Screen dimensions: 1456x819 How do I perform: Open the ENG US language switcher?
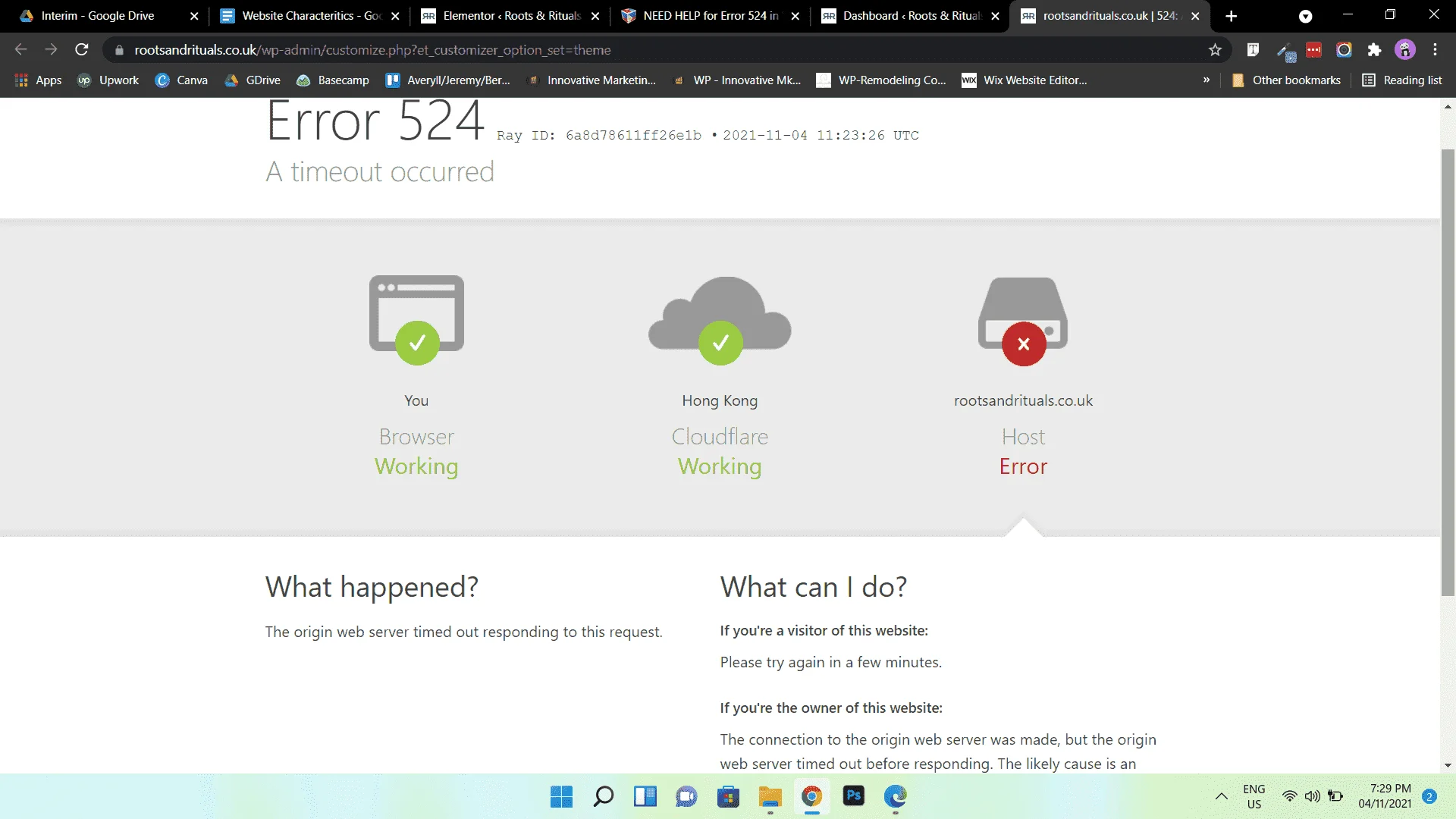(x=1254, y=796)
